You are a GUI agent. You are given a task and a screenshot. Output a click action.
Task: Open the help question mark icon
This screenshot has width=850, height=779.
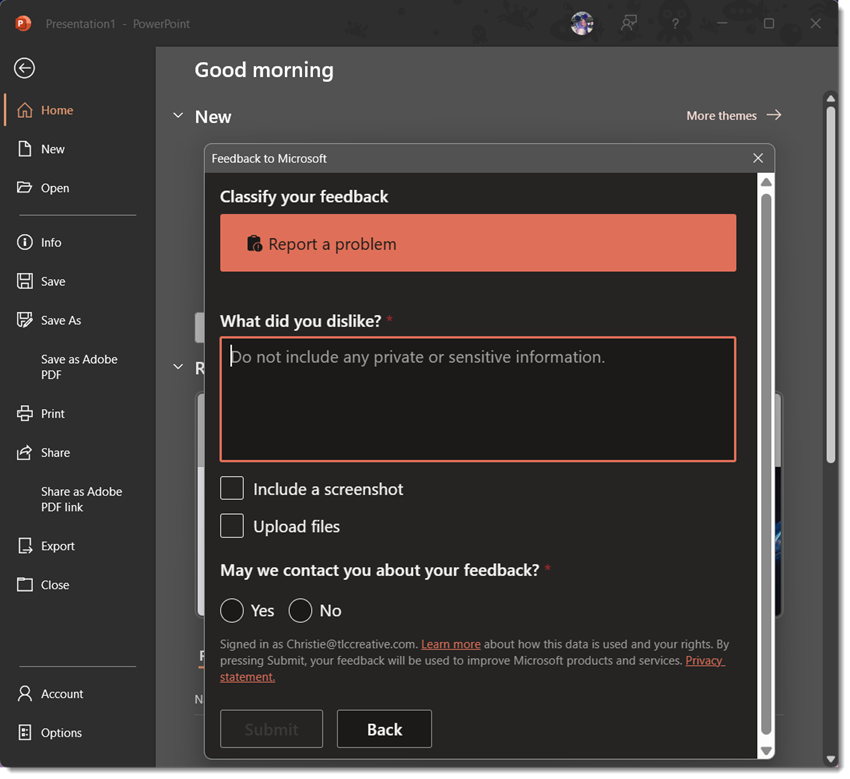tap(675, 24)
